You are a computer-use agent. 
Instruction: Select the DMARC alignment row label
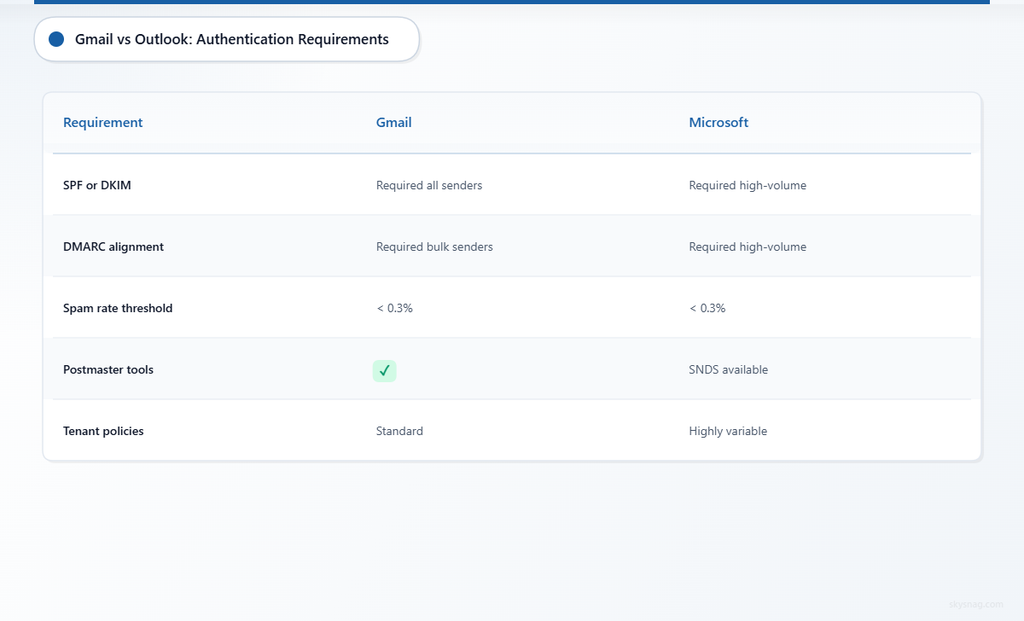(x=113, y=247)
